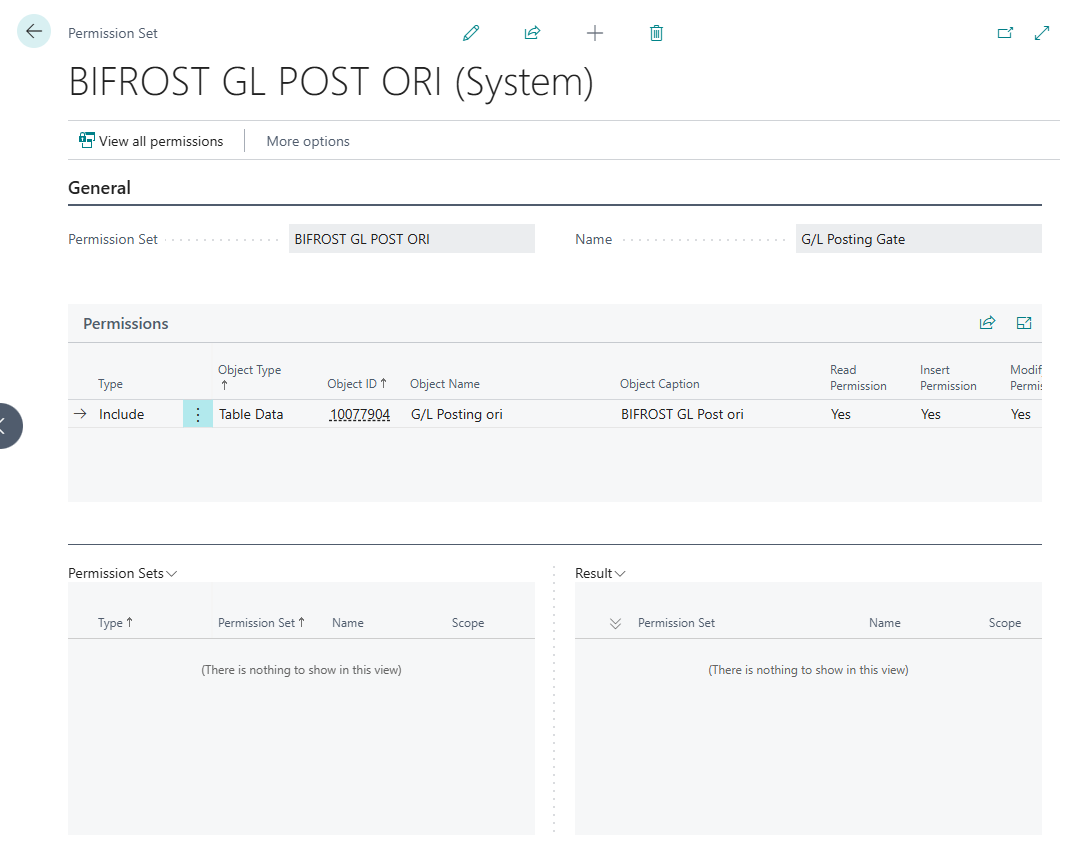Viewport: 1080px width, 852px height.
Task: Go back using the arrow button
Action: pyautogui.click(x=34, y=31)
